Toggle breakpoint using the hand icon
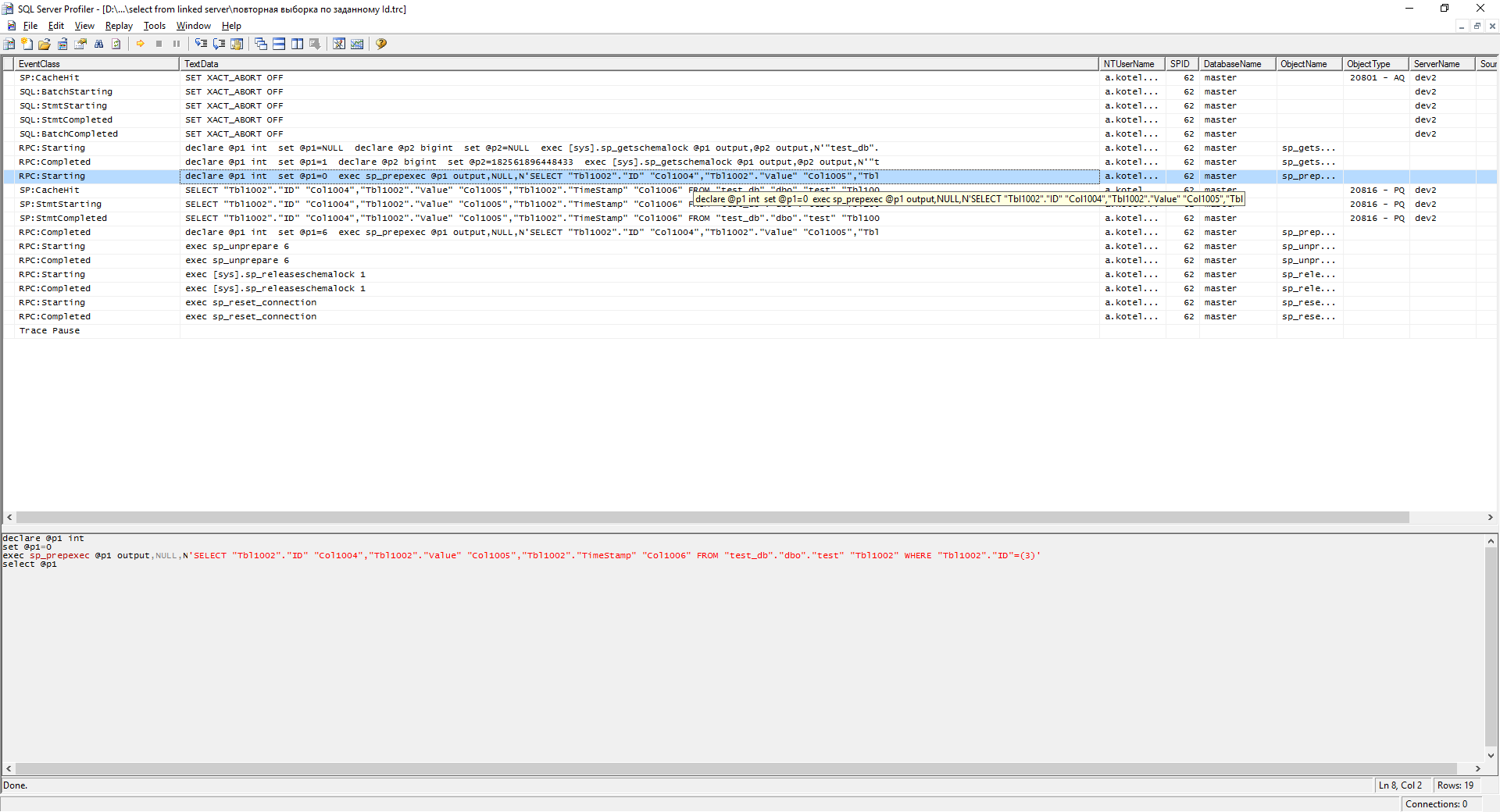 tap(237, 44)
